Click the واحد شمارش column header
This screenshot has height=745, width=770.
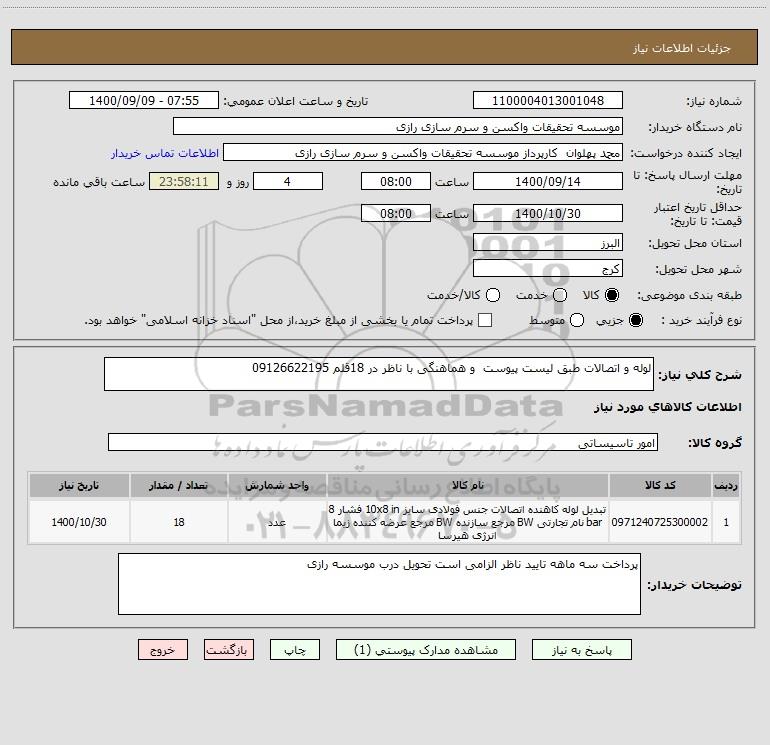pyautogui.click(x=277, y=485)
